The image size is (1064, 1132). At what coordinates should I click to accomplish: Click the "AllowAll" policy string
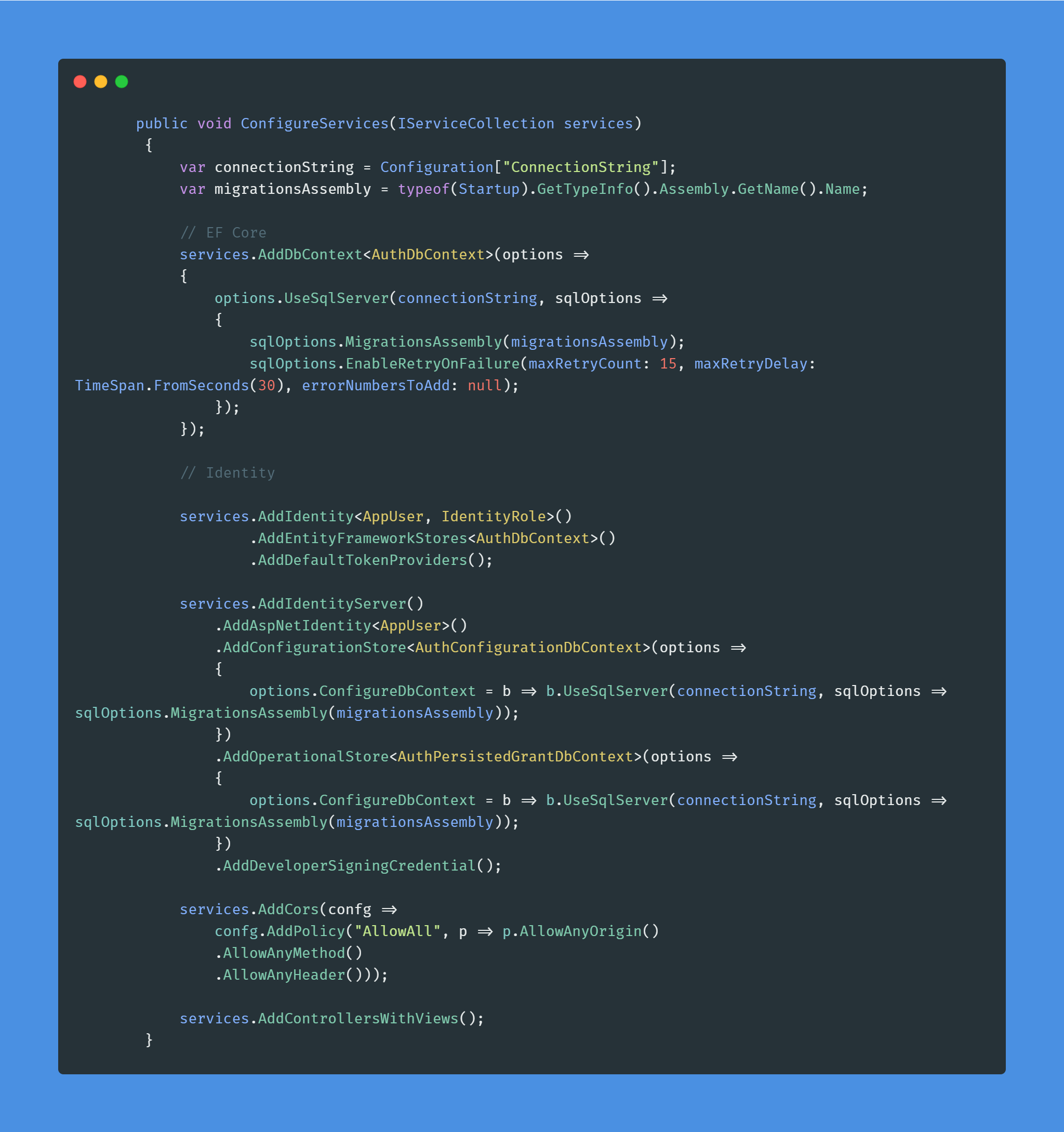397,931
